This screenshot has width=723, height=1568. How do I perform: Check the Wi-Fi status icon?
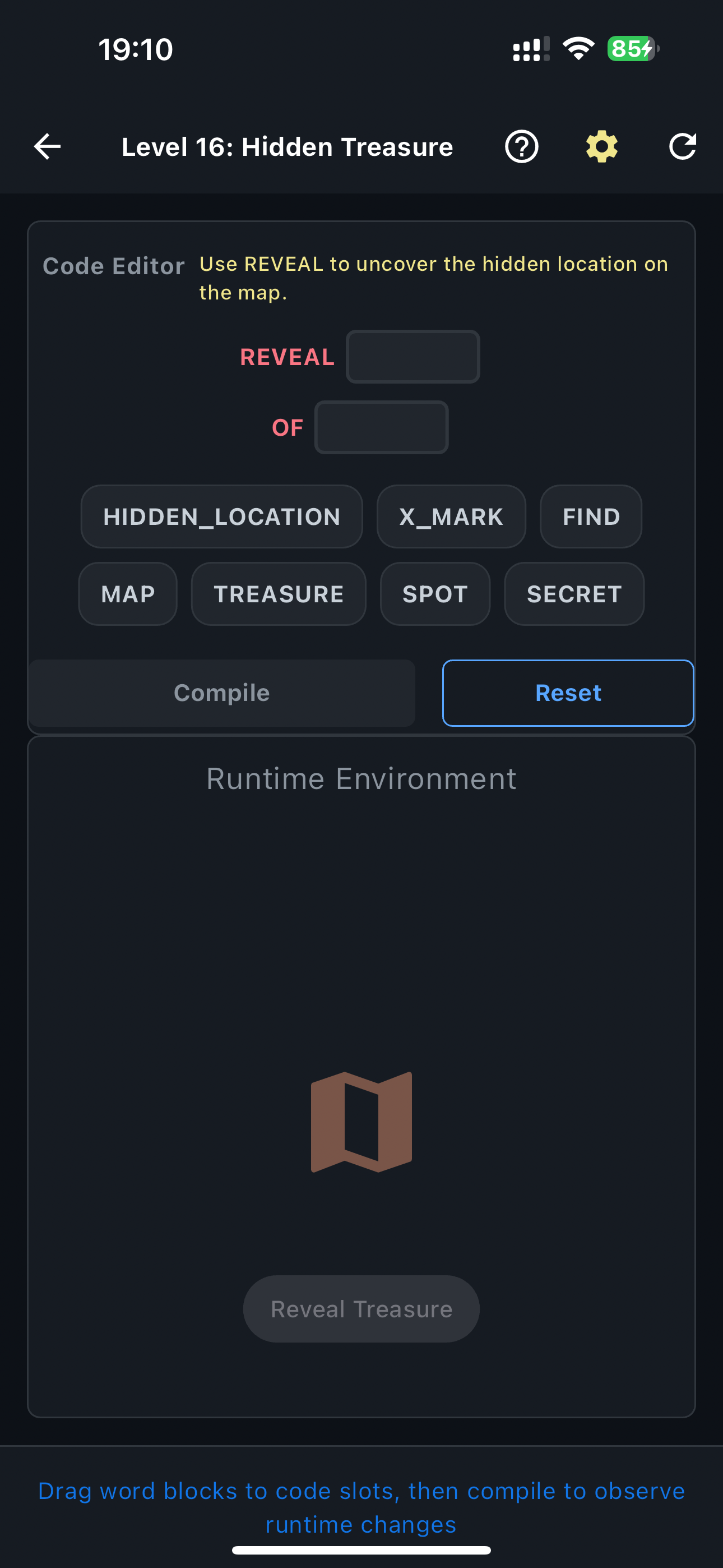coord(578,49)
